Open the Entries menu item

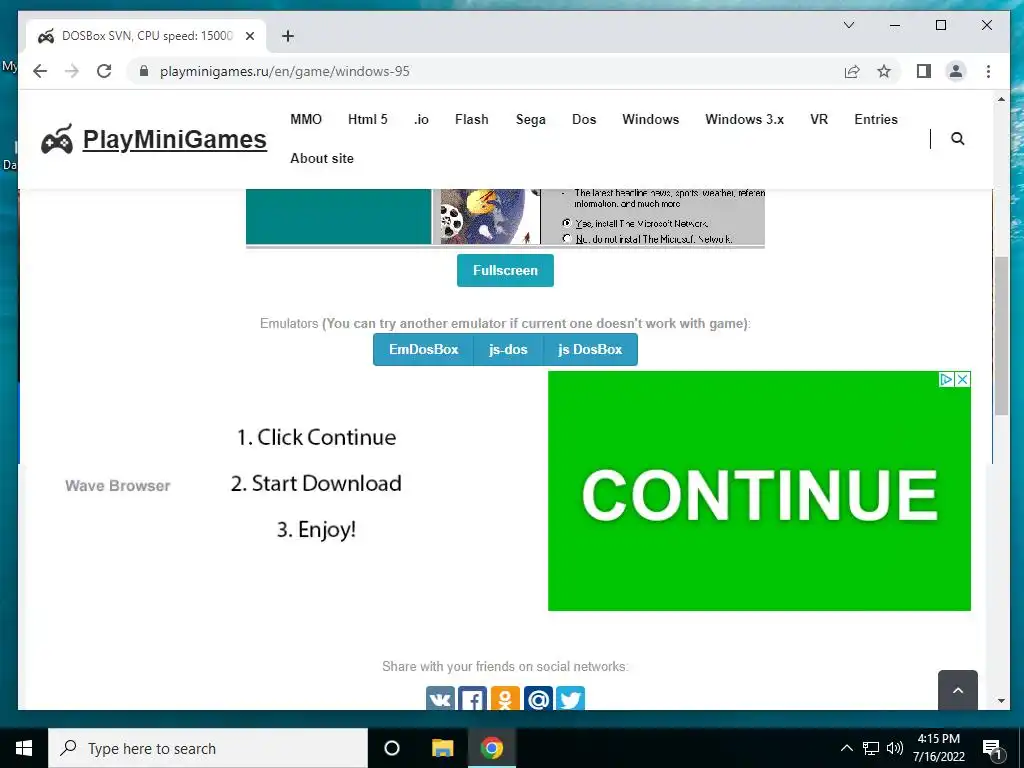click(x=876, y=119)
